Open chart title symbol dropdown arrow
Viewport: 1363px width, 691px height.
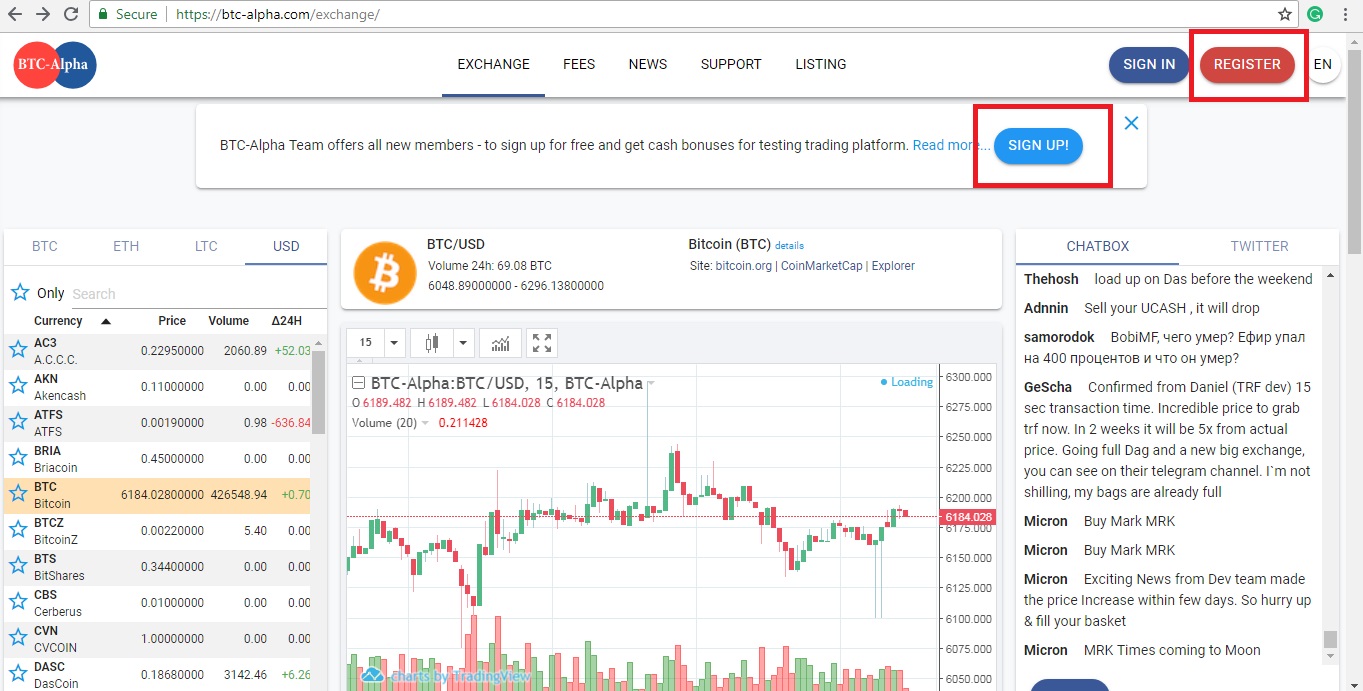tap(651, 384)
